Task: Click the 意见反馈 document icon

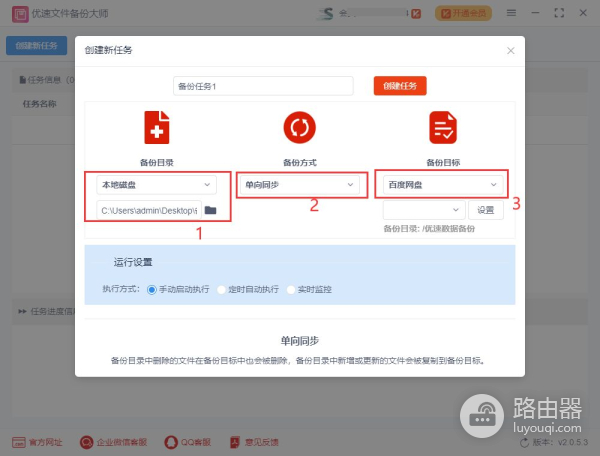Action: (235, 442)
